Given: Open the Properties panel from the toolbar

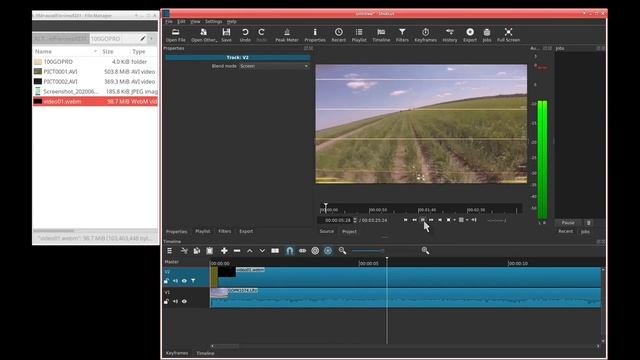Looking at the screenshot, I should click(x=315, y=35).
